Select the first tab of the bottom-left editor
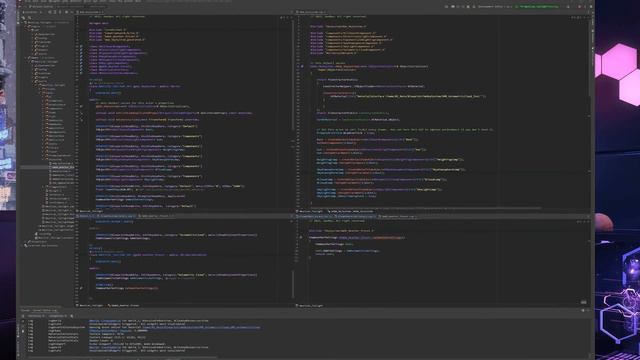640x360 pixels. pyautogui.click(x=85, y=216)
